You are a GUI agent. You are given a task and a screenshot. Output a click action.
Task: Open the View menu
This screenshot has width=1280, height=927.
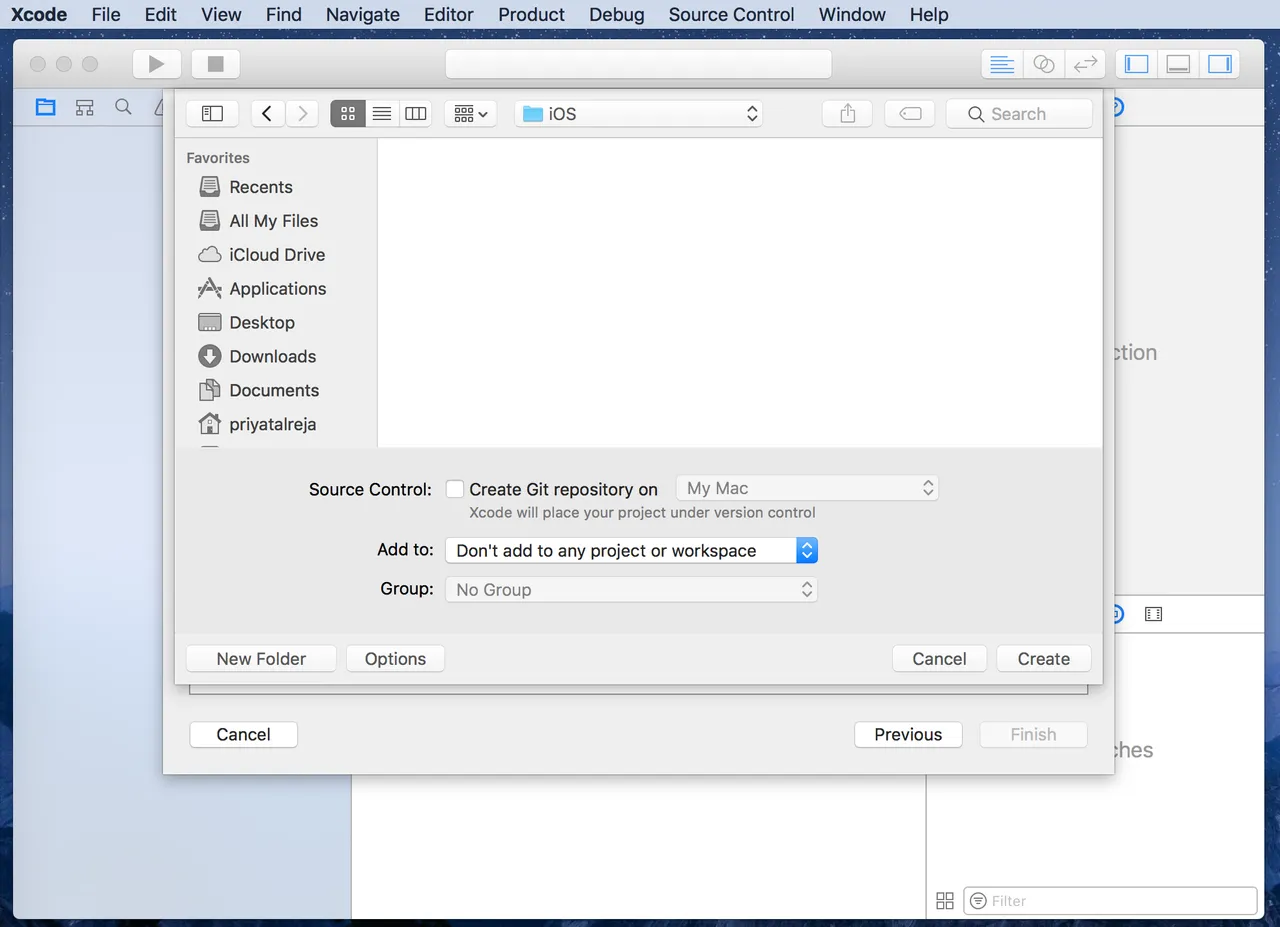[x=221, y=14]
